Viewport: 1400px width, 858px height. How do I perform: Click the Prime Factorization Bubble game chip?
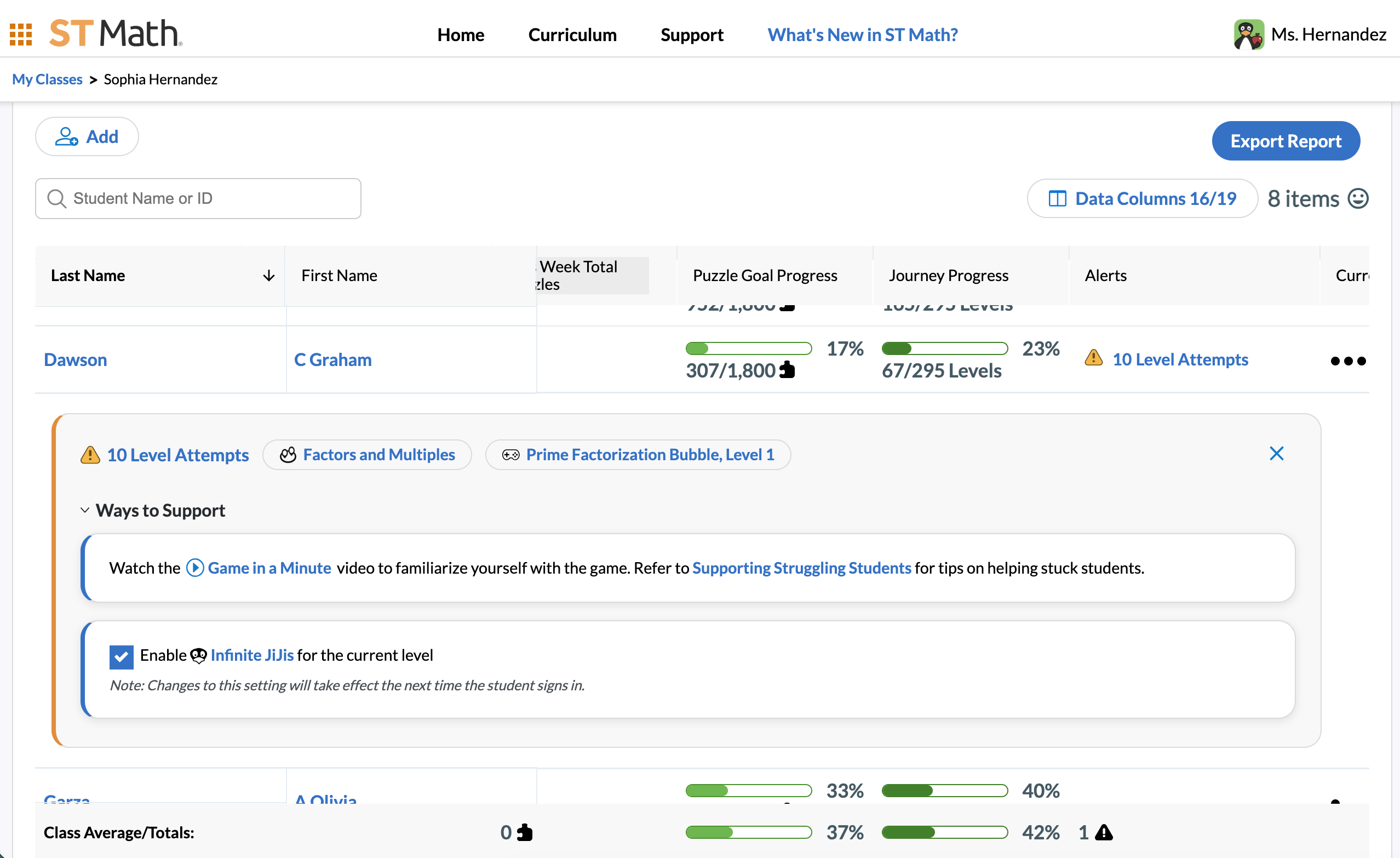pyautogui.click(x=638, y=455)
